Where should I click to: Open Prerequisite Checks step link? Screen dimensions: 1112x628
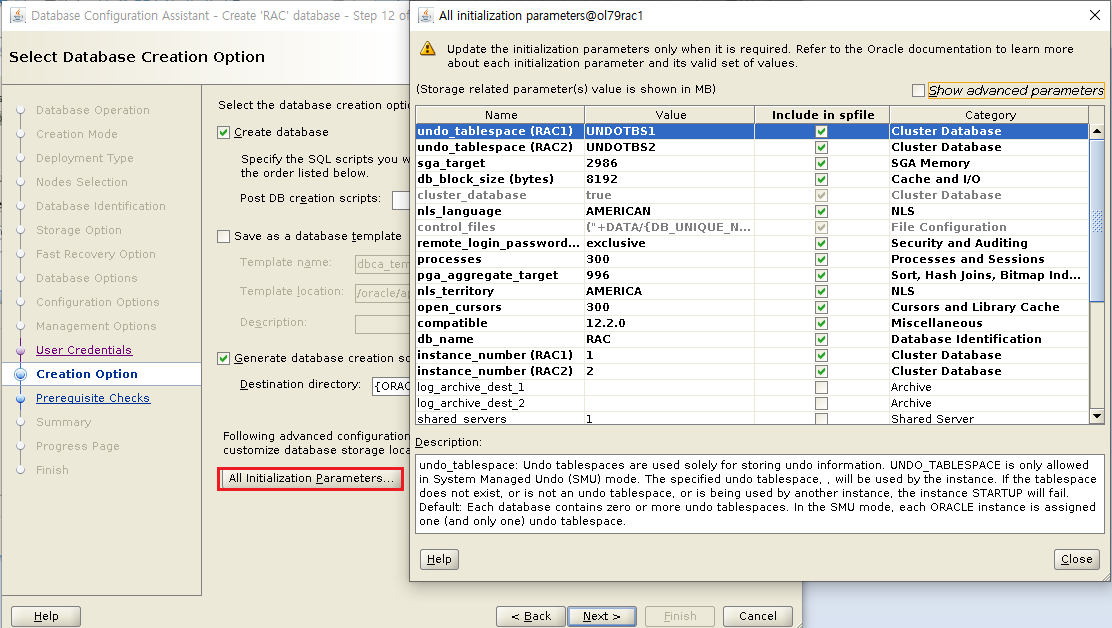point(93,398)
